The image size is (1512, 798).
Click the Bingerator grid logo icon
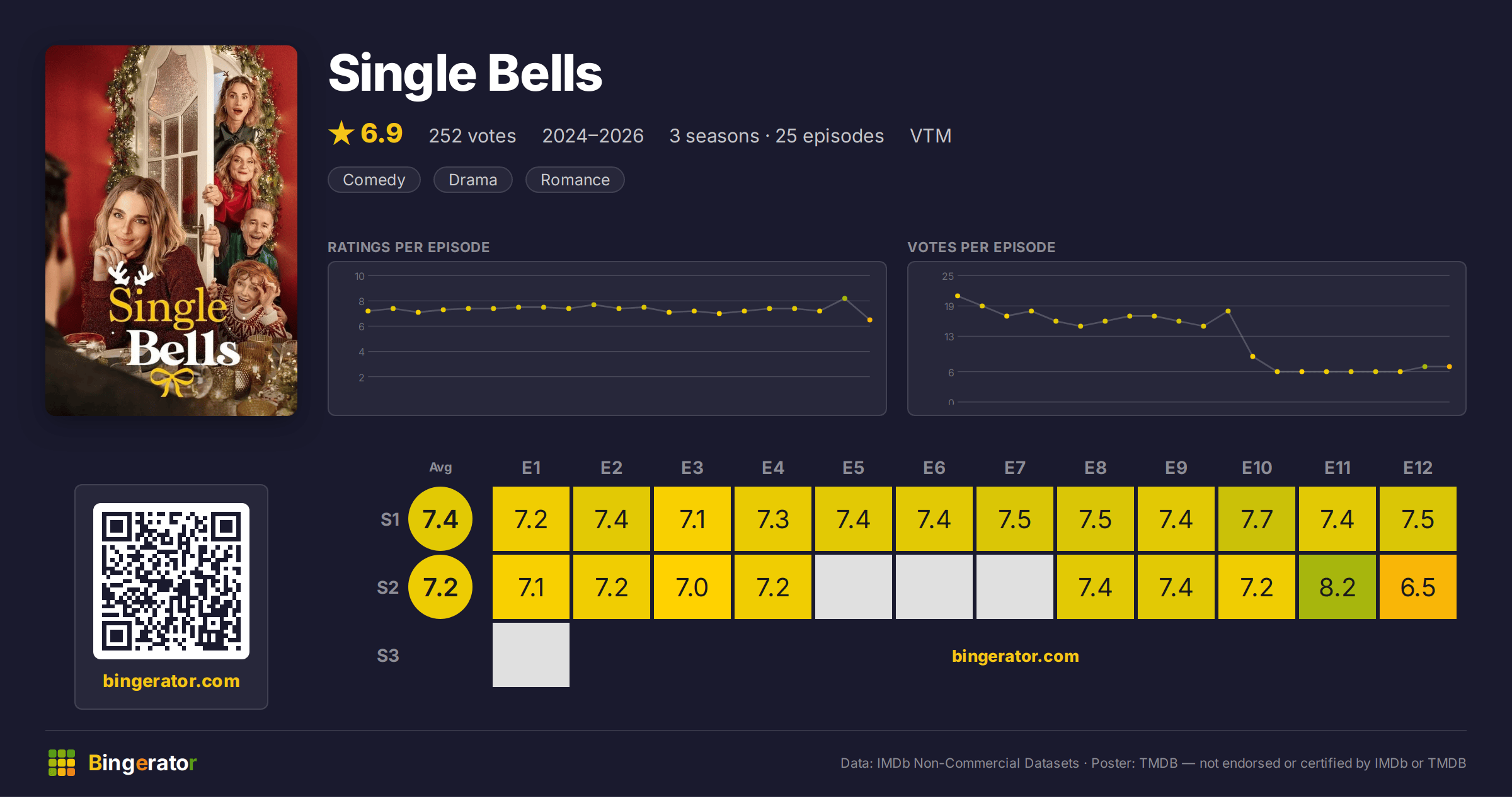pos(62,763)
